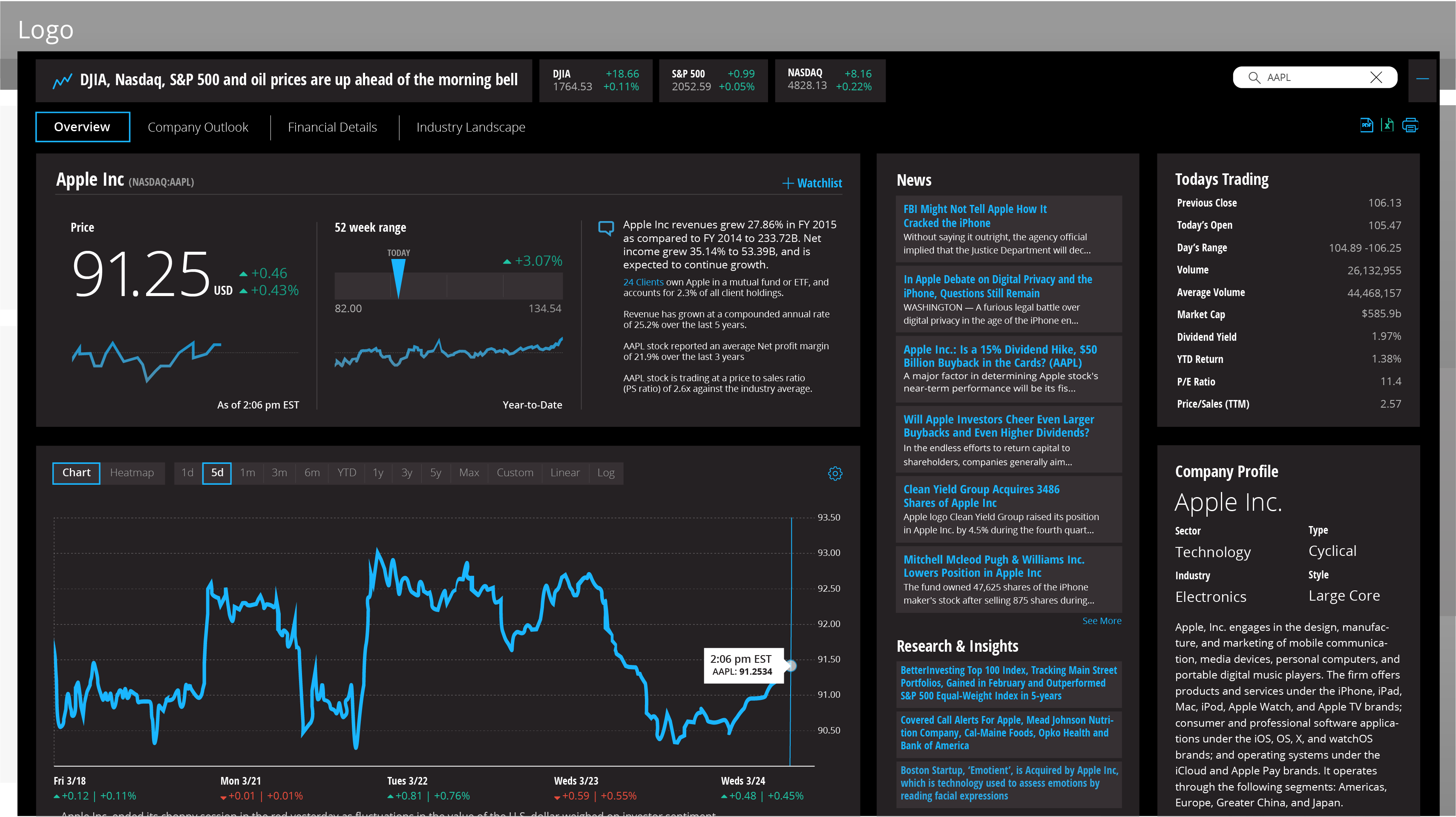Screen dimensions: 1456x817
Task: Open Financial Details tab
Action: pos(332,127)
